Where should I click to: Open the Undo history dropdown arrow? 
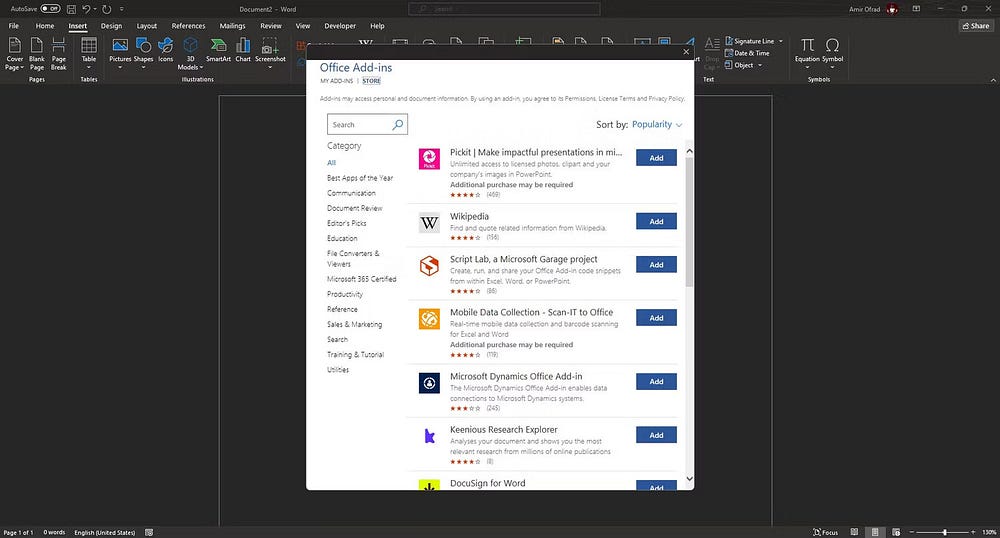[96, 9]
